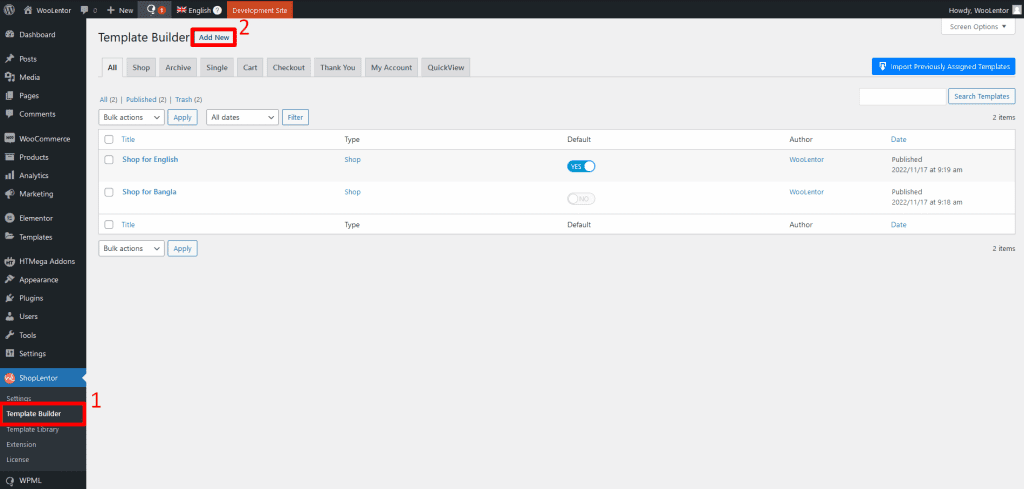The height and width of the screenshot is (489, 1024).
Task: Switch to the Checkout tab
Action: tap(289, 67)
